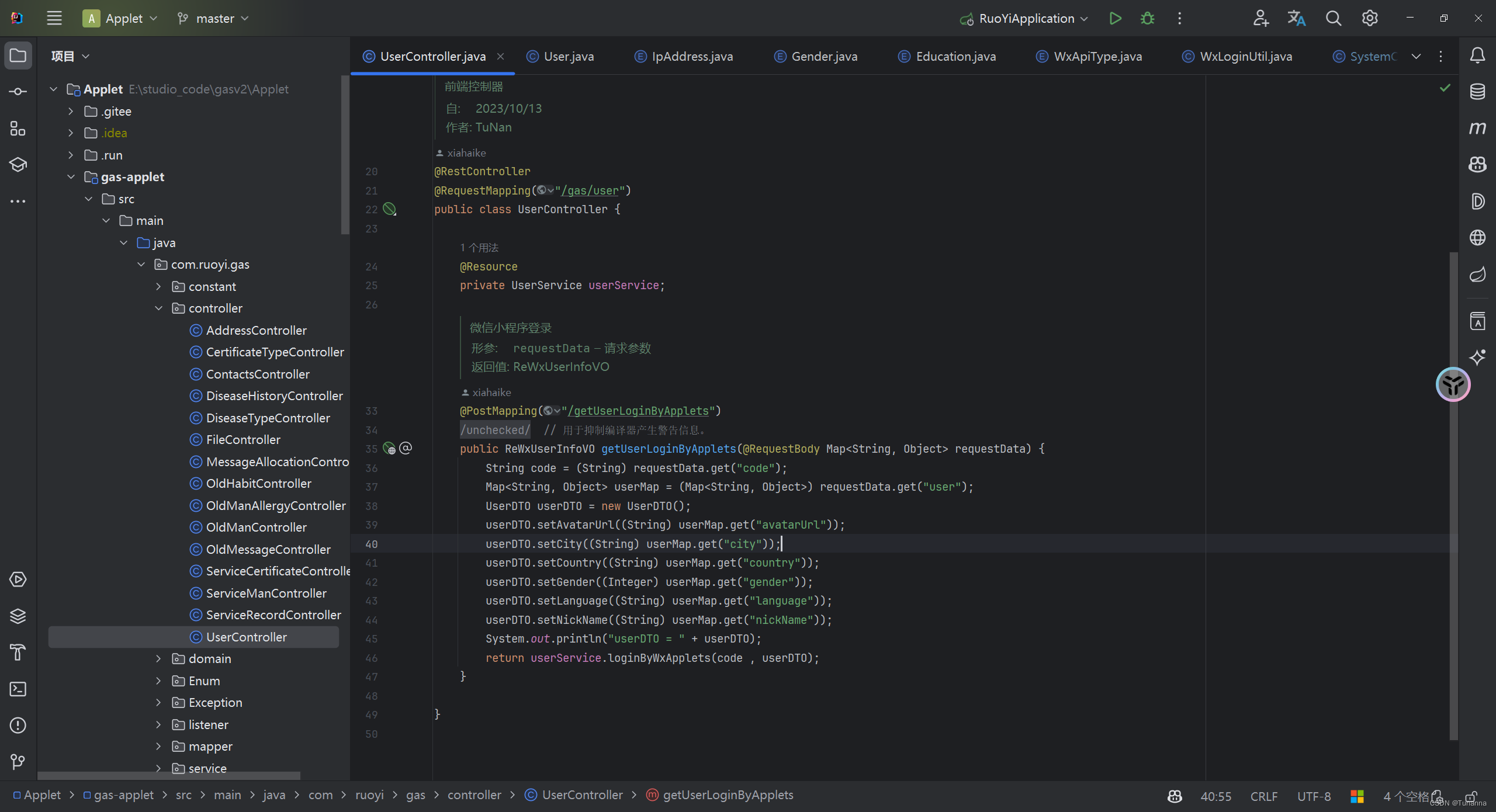Collapse the controller package folder
This screenshot has height=812, width=1496.
click(159, 308)
